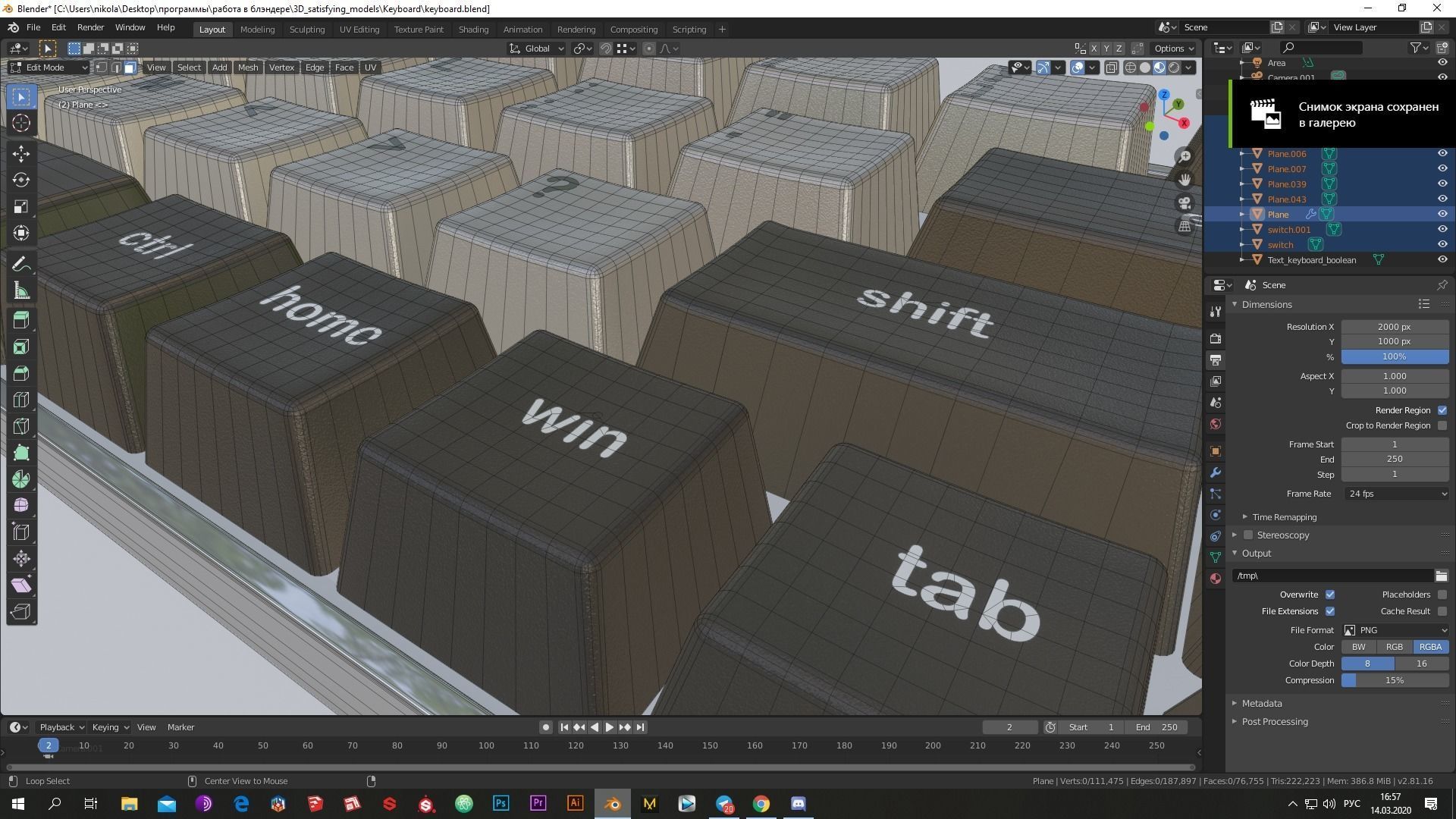Toggle the Overwrite checkbox
This screenshot has height=819, width=1456.
(x=1330, y=595)
